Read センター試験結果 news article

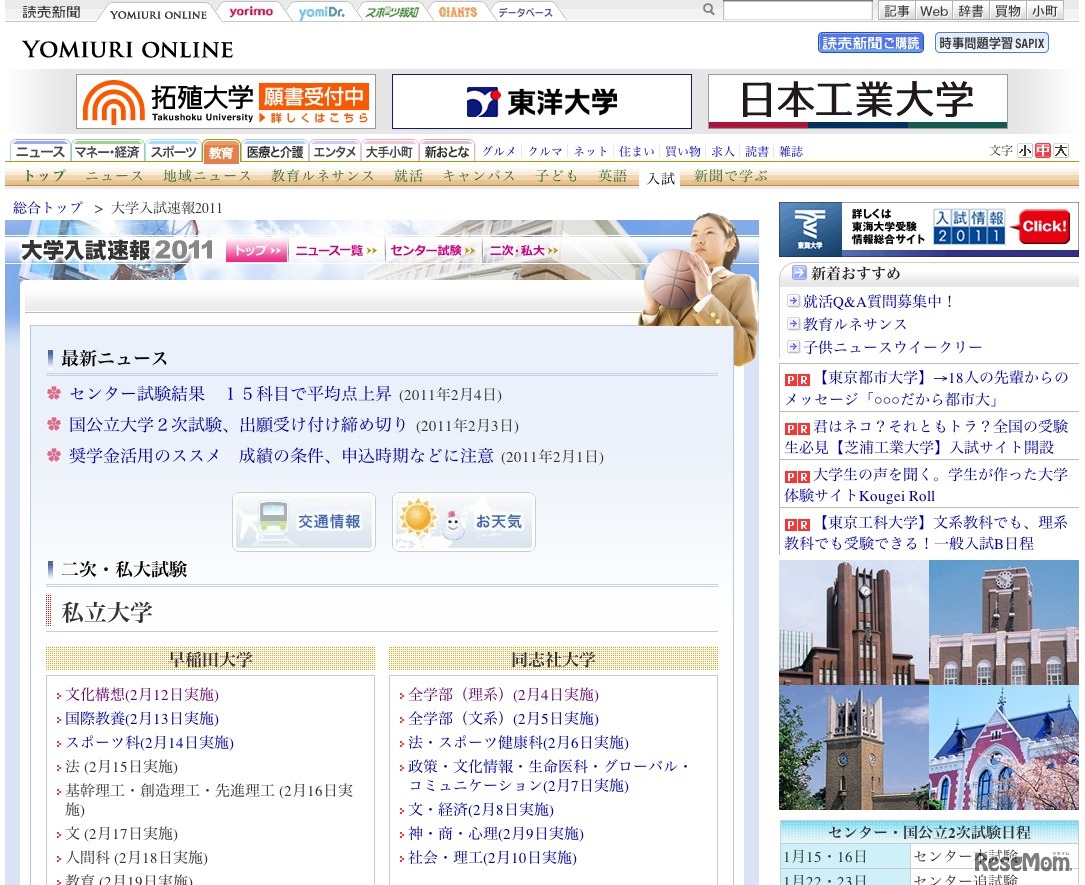230,394
